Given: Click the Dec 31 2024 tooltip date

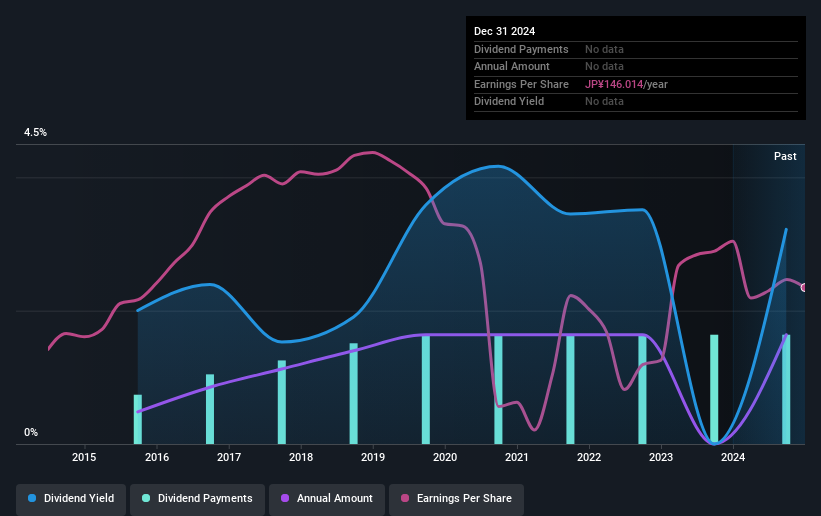Looking at the screenshot, I should (504, 31).
